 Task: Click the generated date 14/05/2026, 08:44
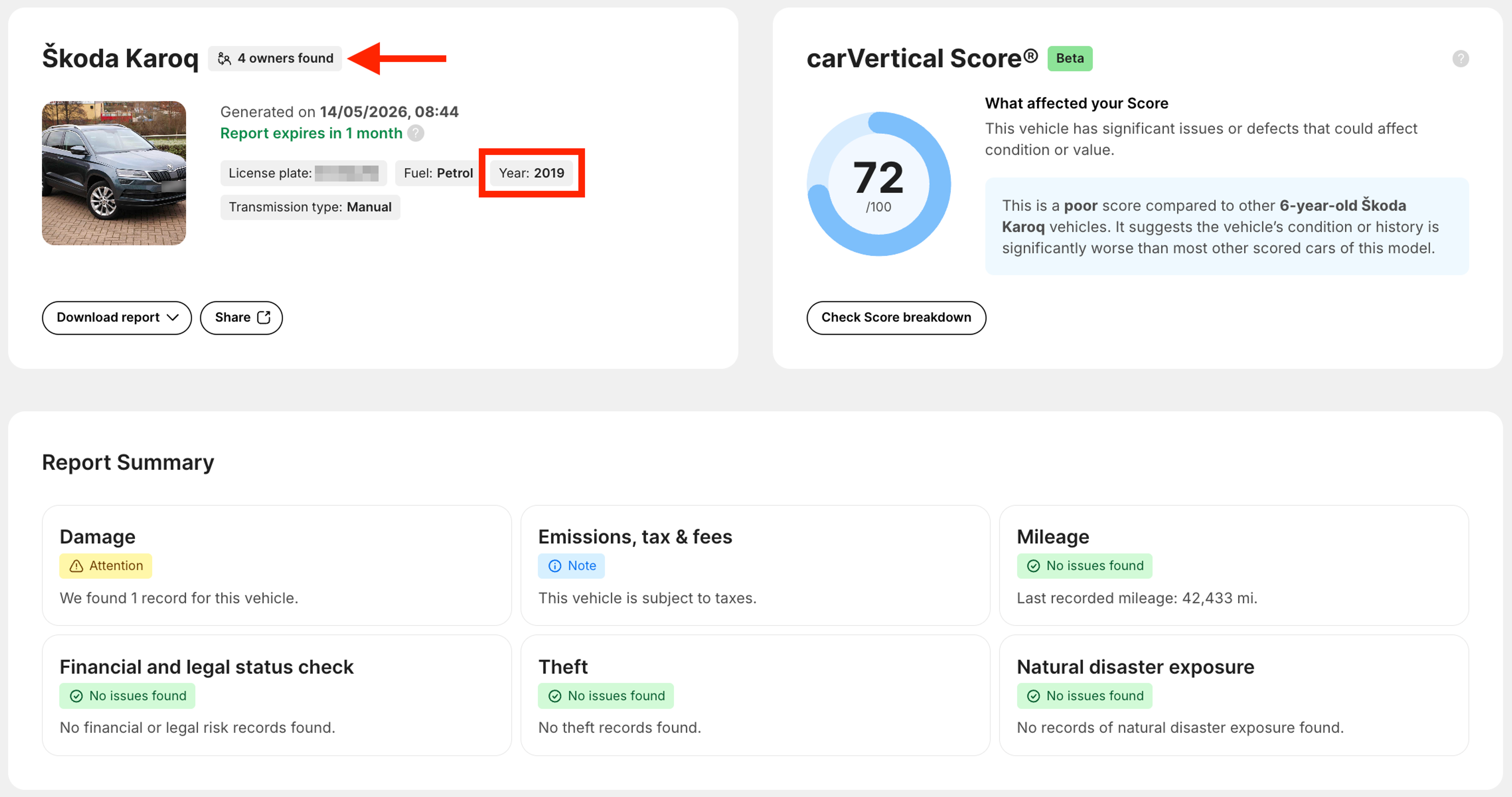[389, 111]
